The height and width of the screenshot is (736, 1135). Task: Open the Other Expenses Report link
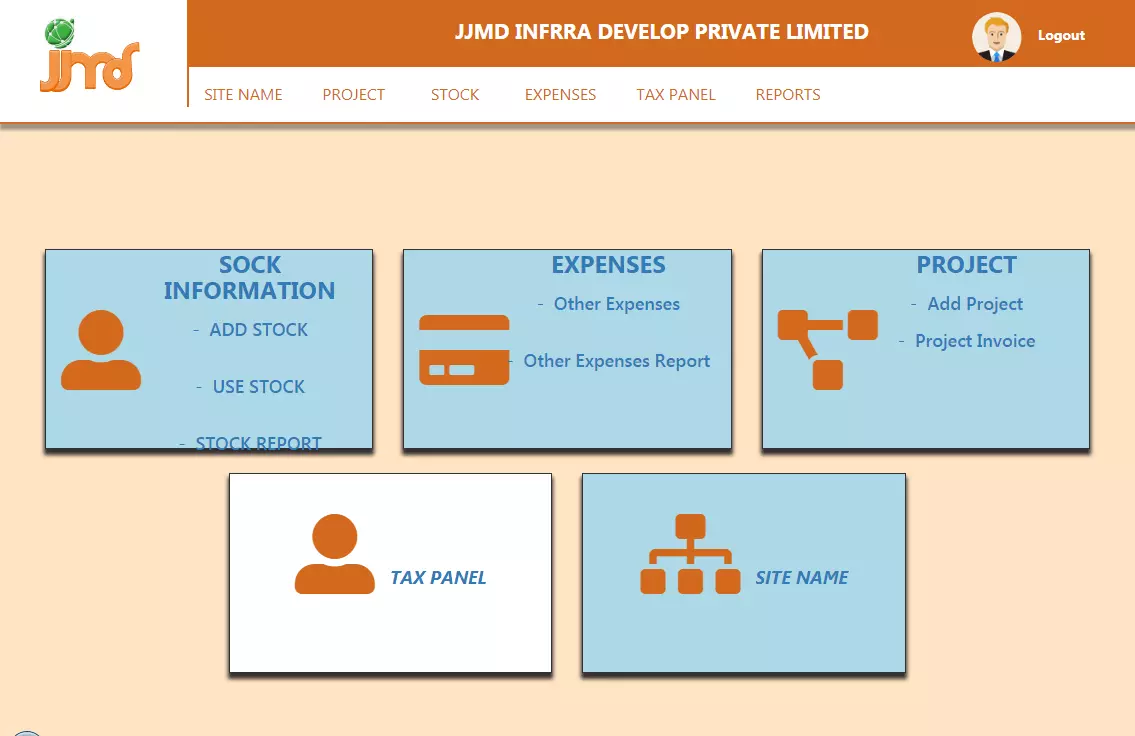click(x=616, y=361)
